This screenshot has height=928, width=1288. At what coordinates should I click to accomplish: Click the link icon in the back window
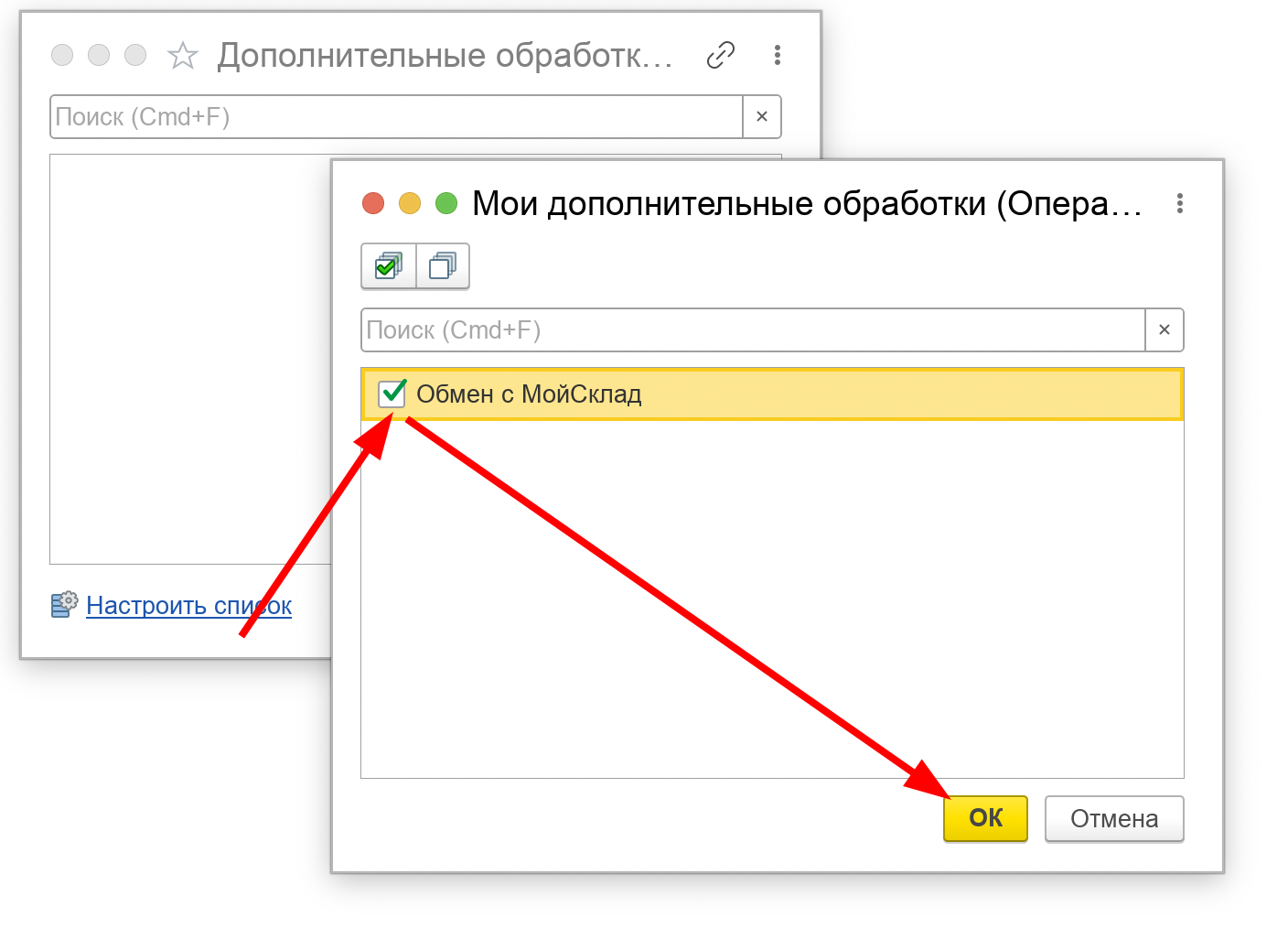tap(721, 55)
